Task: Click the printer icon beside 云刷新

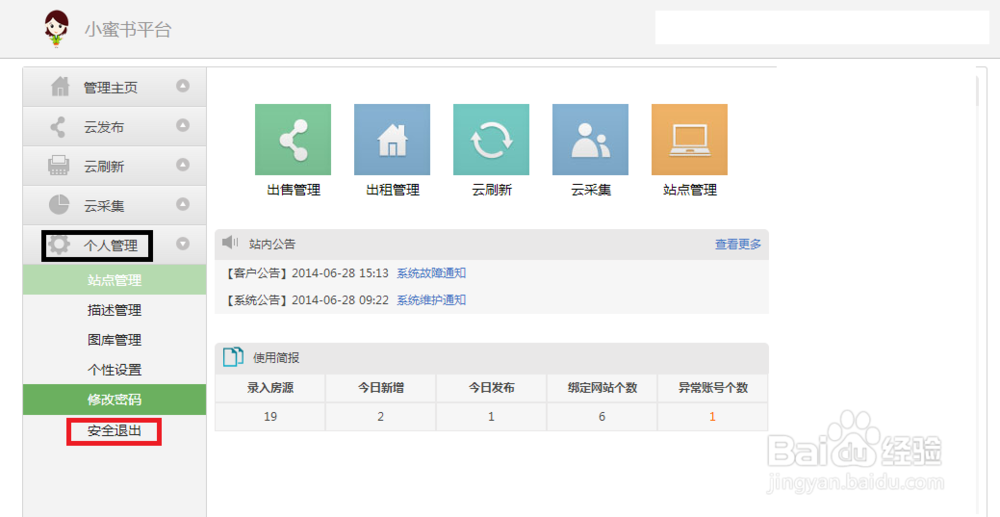Action: click(59, 166)
